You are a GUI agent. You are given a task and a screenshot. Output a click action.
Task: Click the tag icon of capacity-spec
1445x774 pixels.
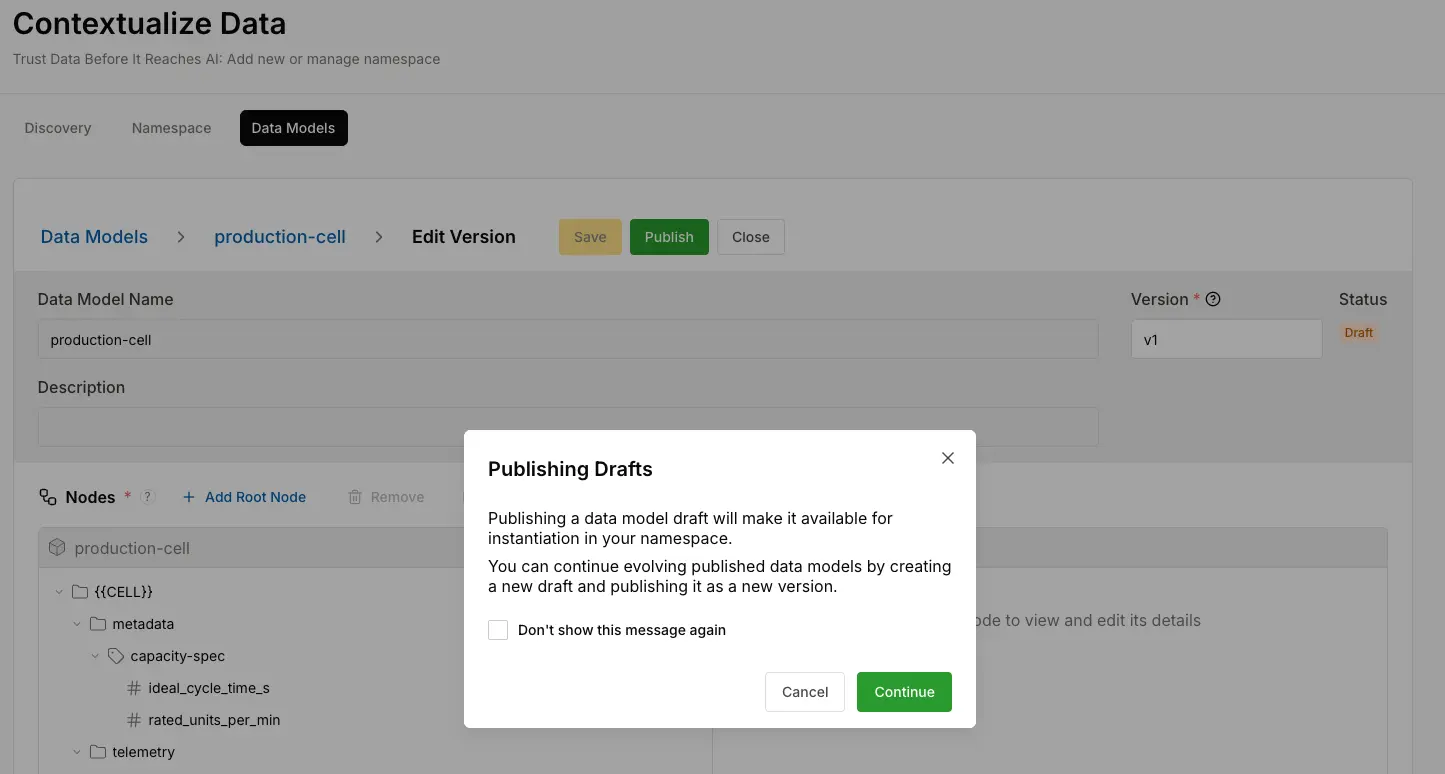point(116,656)
